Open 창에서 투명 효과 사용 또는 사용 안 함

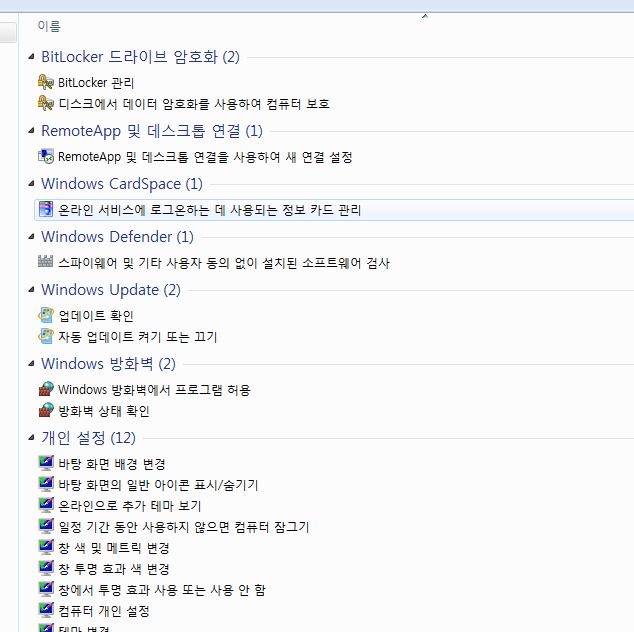(162, 590)
